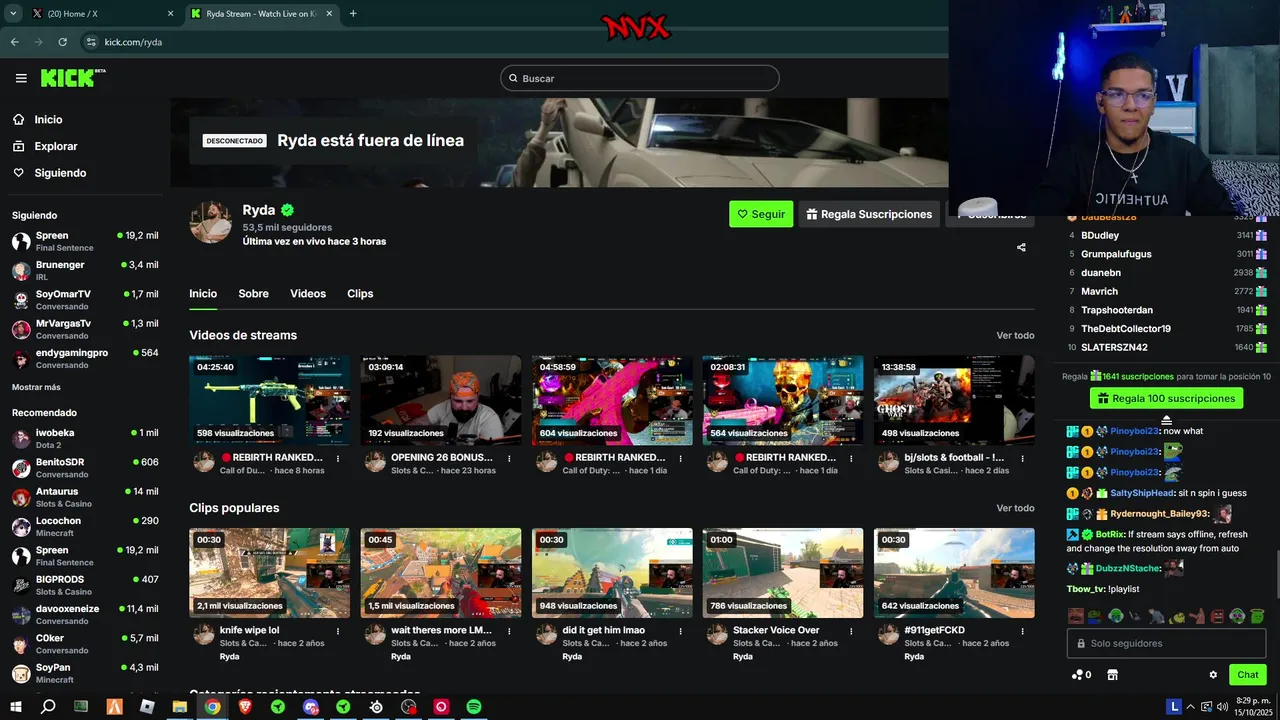Click the Solo seguidores chat input

(1166, 643)
